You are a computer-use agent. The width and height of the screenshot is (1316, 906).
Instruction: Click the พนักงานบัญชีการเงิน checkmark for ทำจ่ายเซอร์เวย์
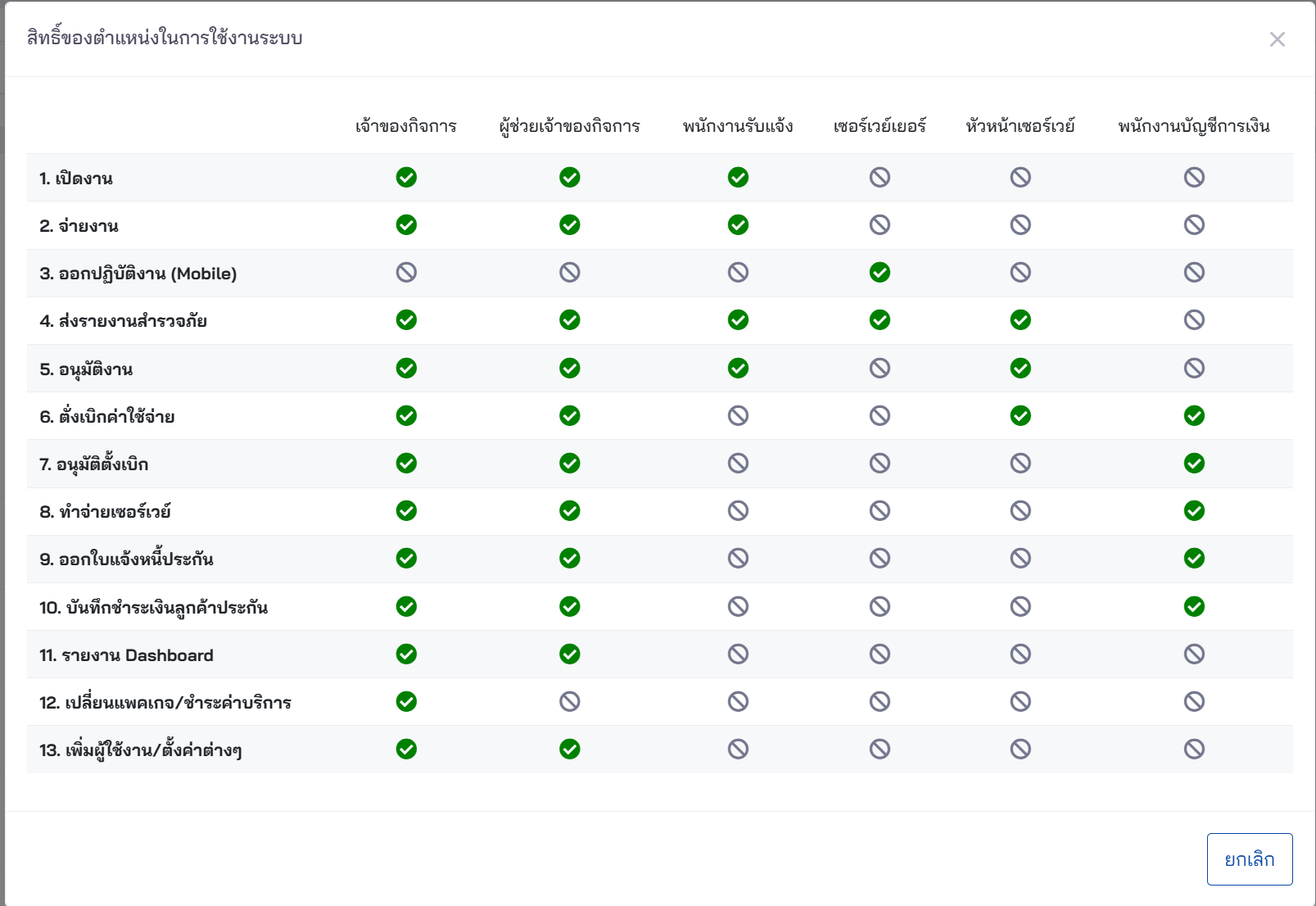(x=1194, y=511)
